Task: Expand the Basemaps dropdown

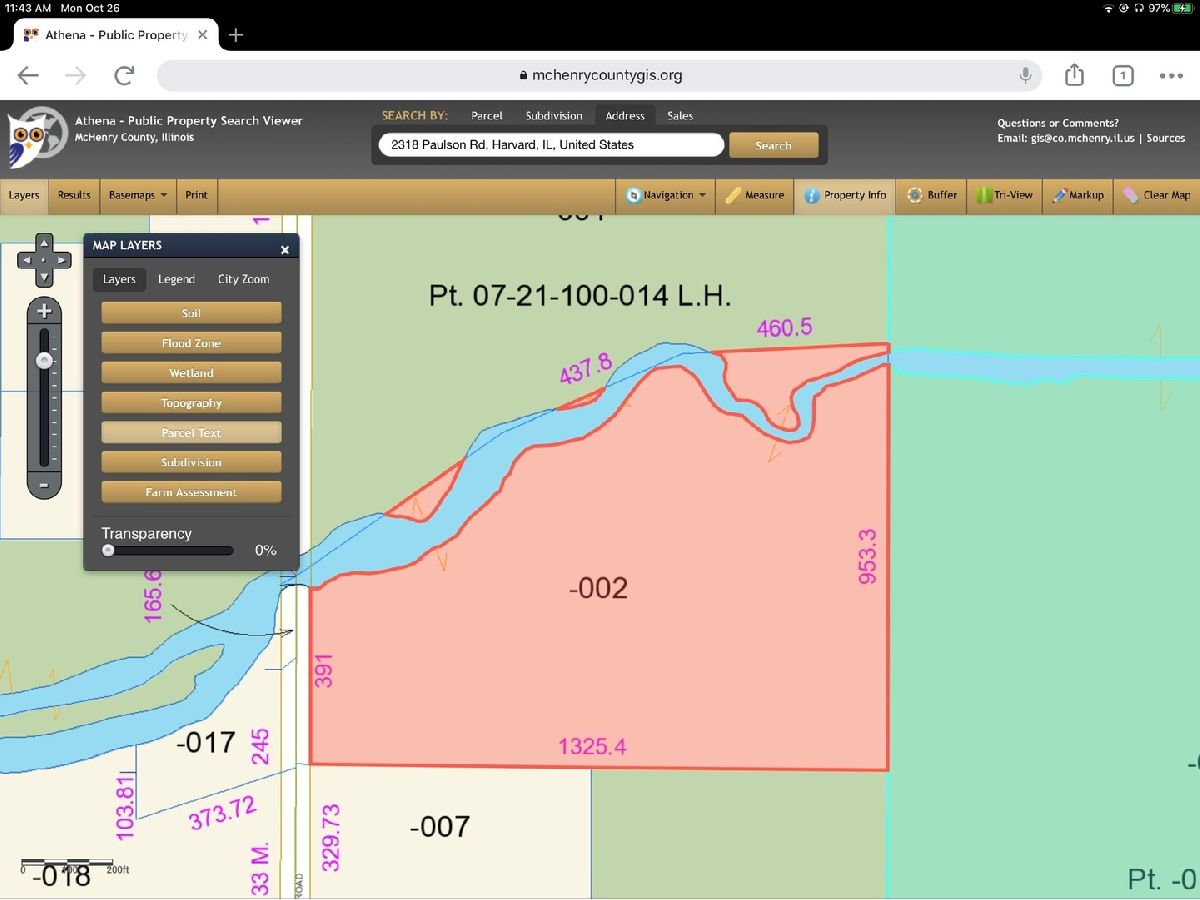Action: point(139,195)
